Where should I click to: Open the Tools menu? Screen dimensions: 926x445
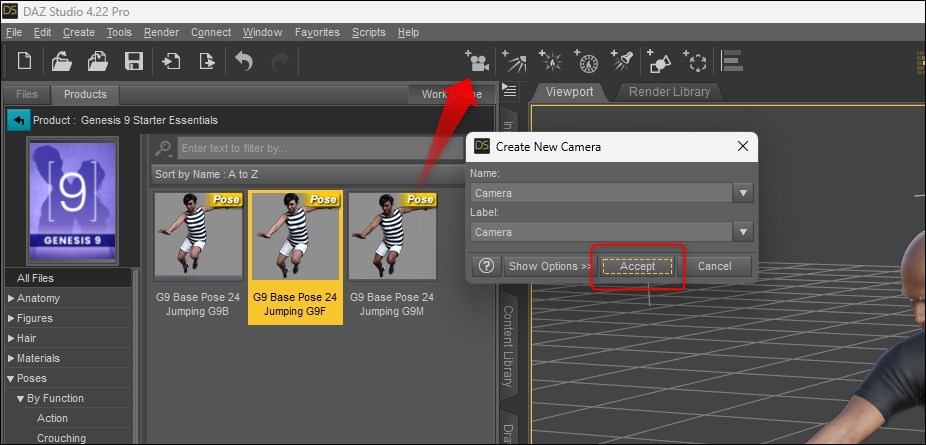click(119, 32)
